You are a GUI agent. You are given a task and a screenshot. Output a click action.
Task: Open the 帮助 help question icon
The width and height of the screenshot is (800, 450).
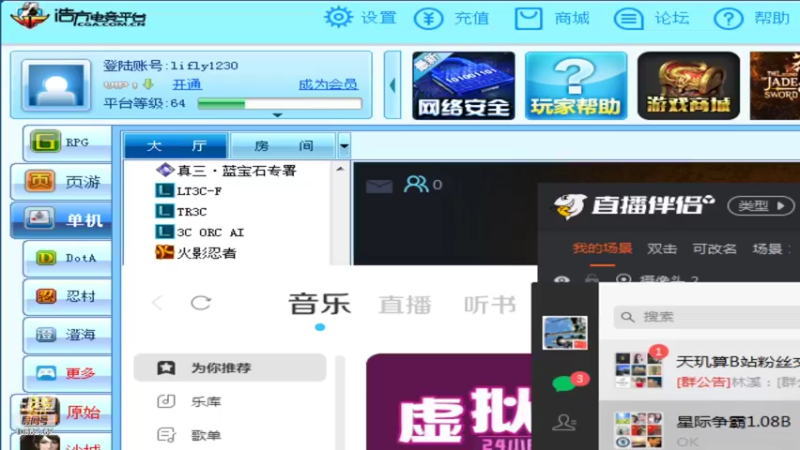728,19
